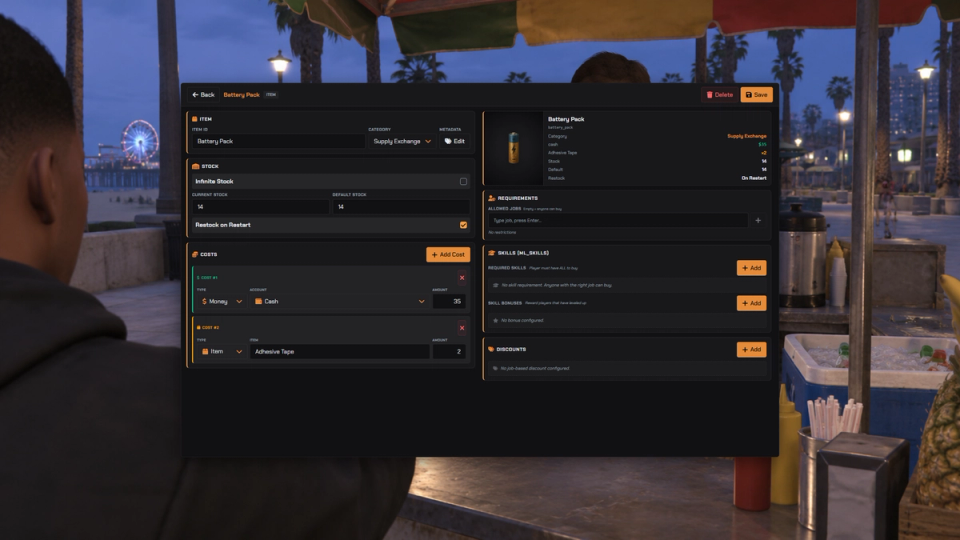
Task: Click the Costs section coins icon
Action: 195,255
